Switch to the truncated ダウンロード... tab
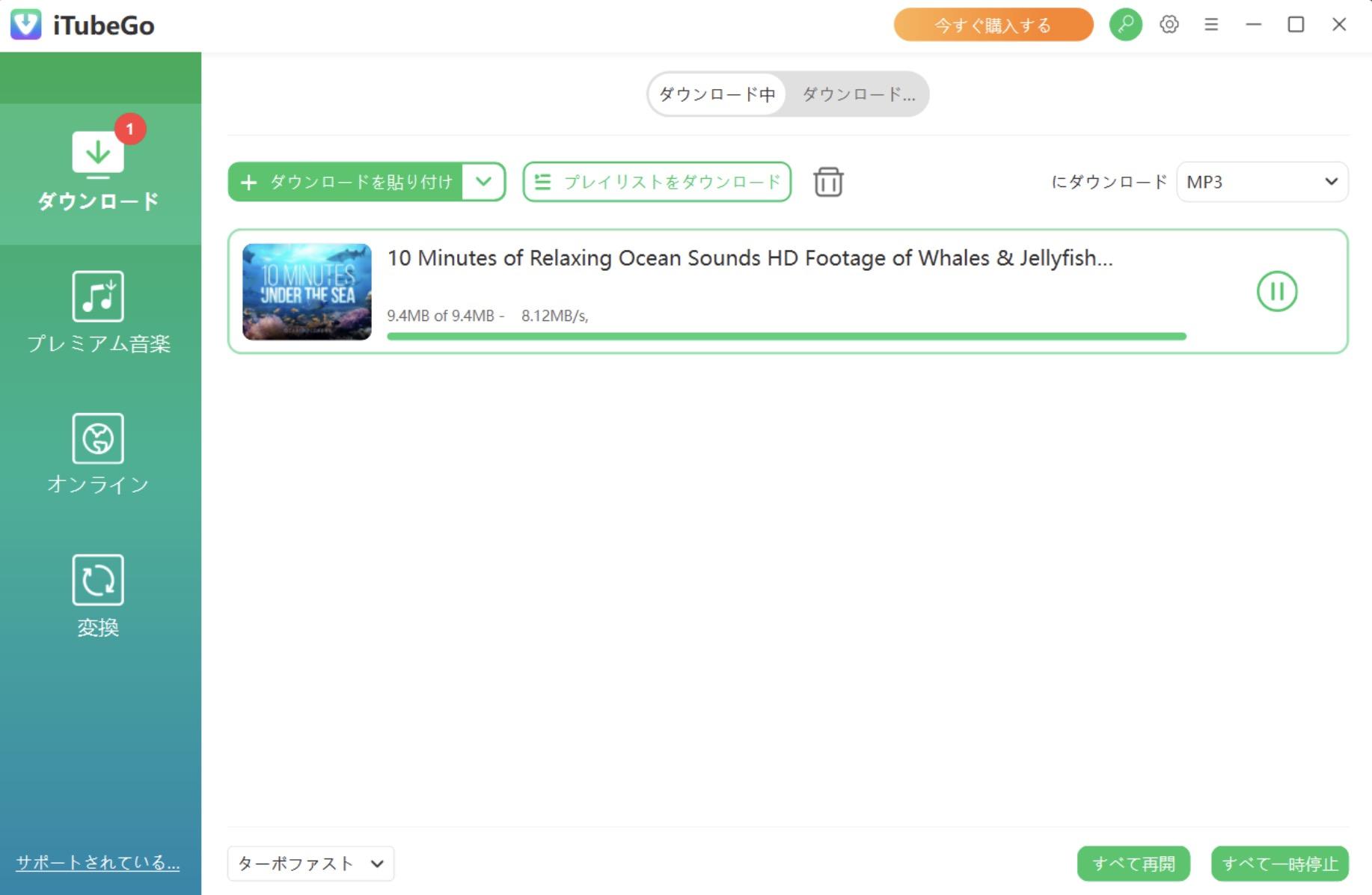The height and width of the screenshot is (895, 1372). coord(858,94)
